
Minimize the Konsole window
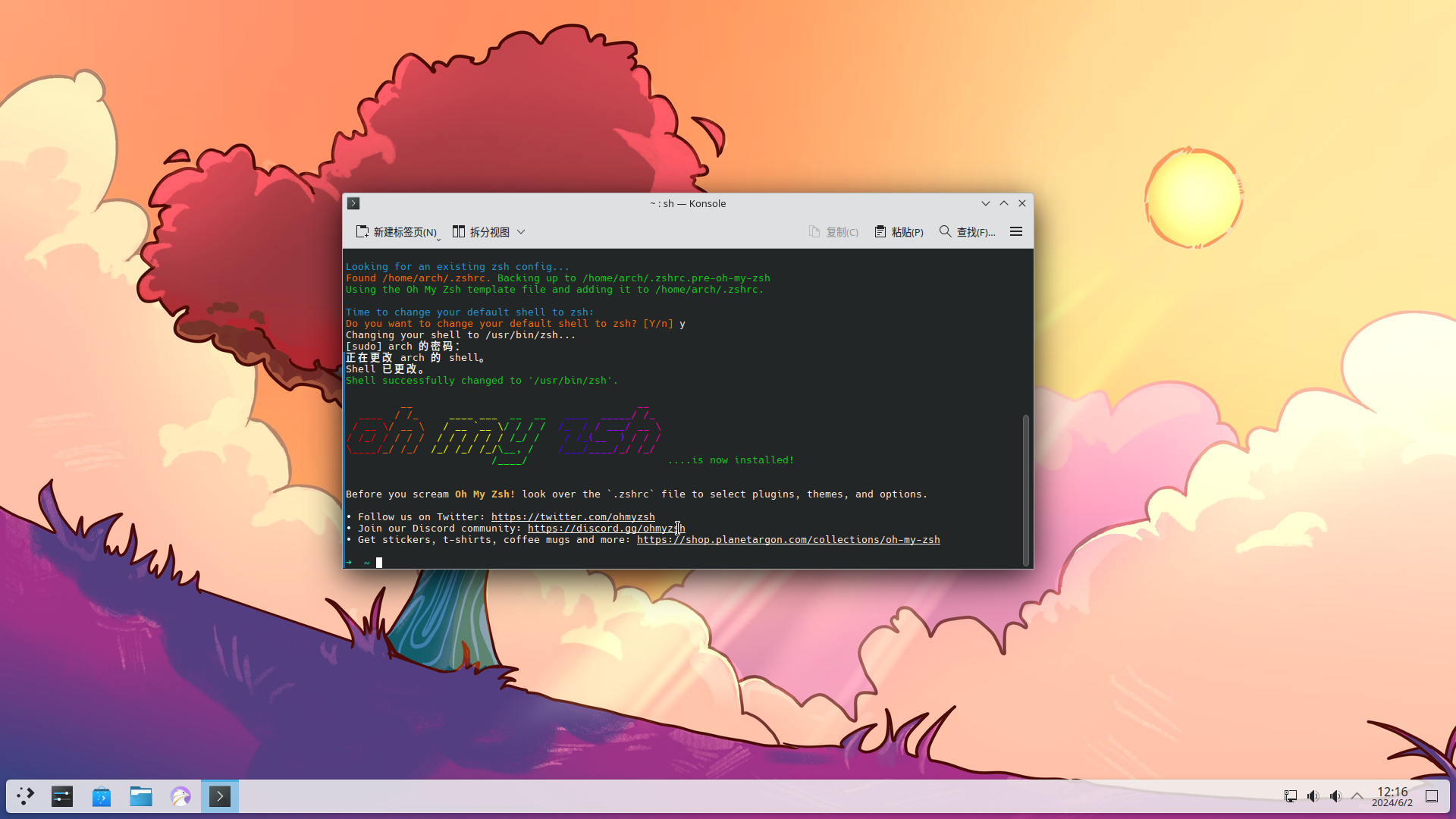point(986,203)
